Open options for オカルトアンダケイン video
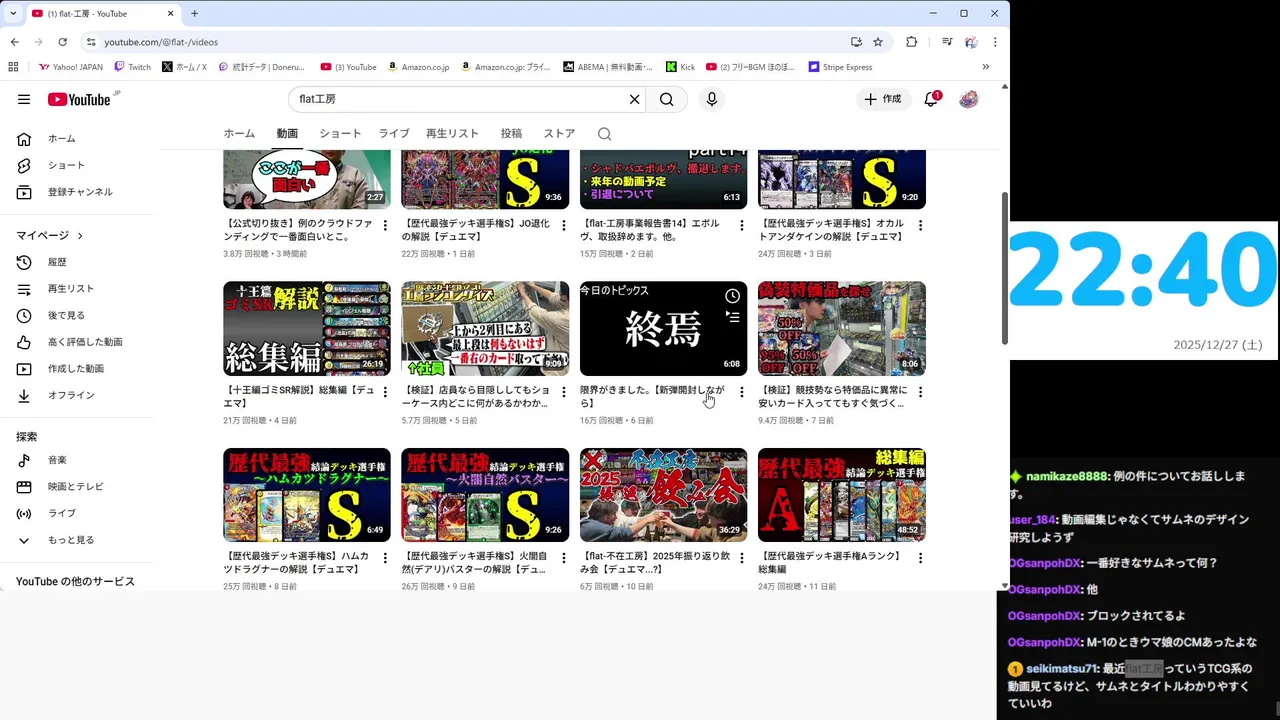 click(920, 225)
